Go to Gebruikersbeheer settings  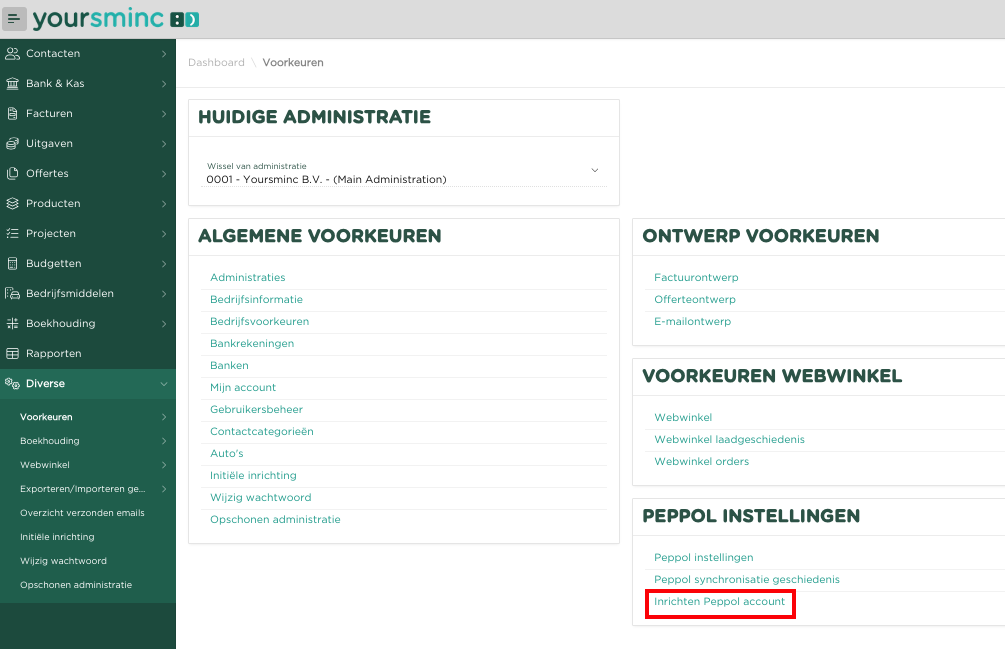pyautogui.click(x=256, y=409)
